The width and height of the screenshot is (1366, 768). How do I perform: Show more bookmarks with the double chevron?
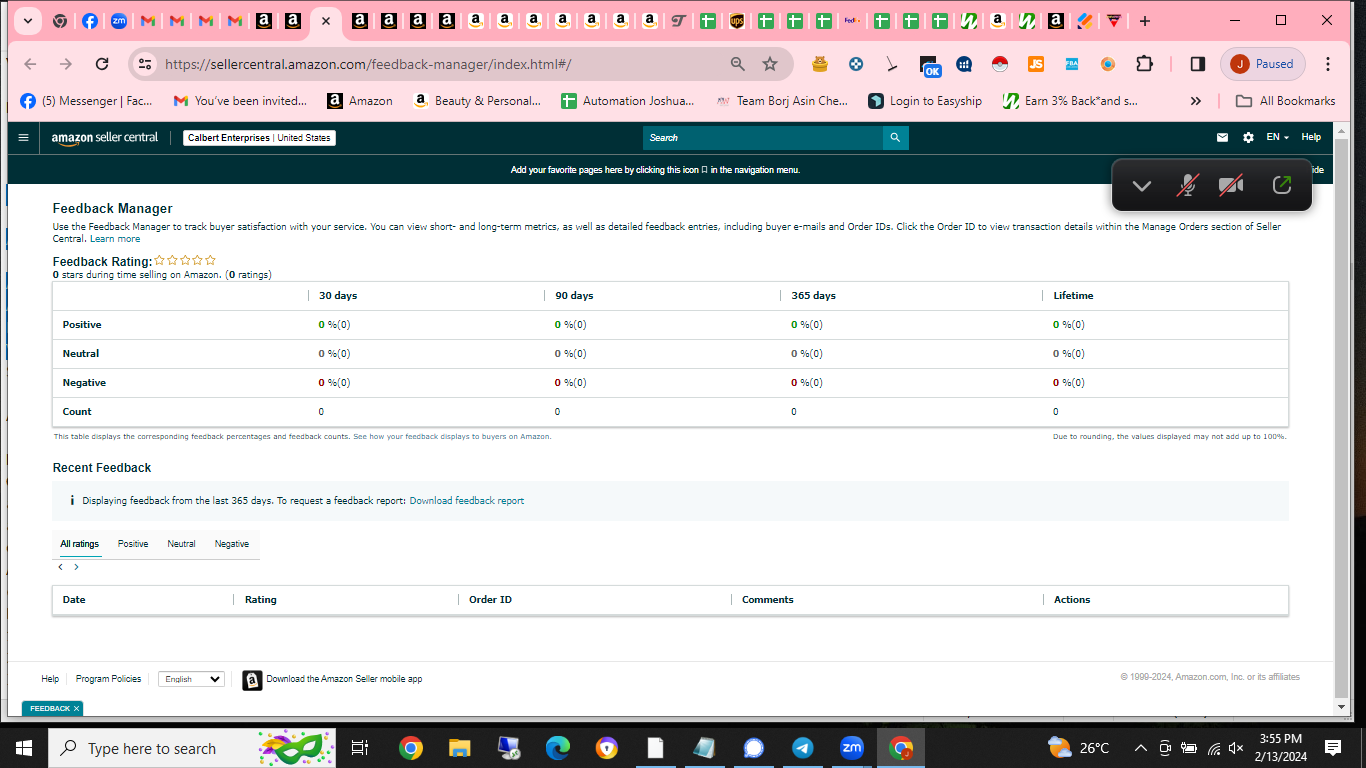(x=1195, y=101)
